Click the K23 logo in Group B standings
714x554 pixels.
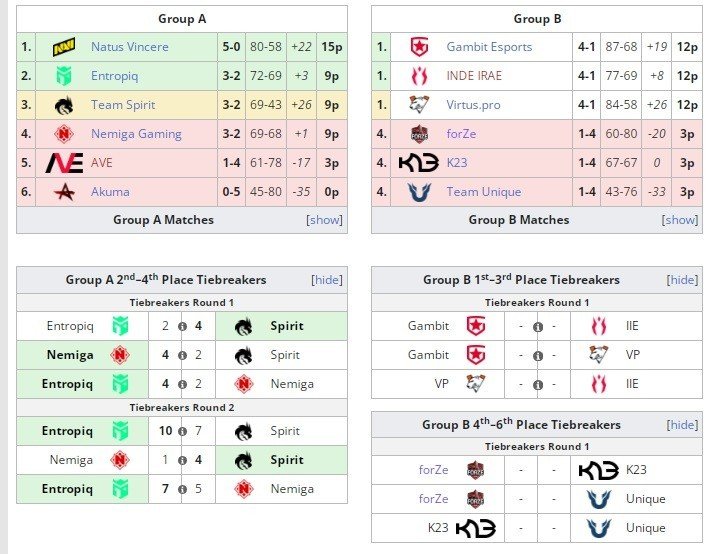(418, 163)
